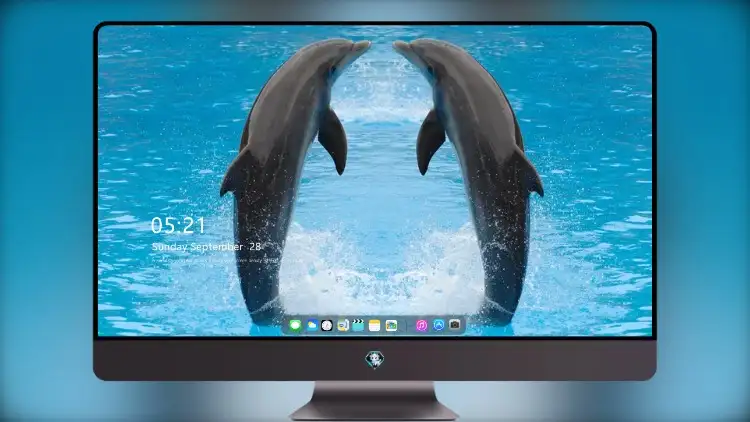Open the blue App Store dock icon
The width and height of the screenshot is (750, 422).
pyautogui.click(x=439, y=325)
